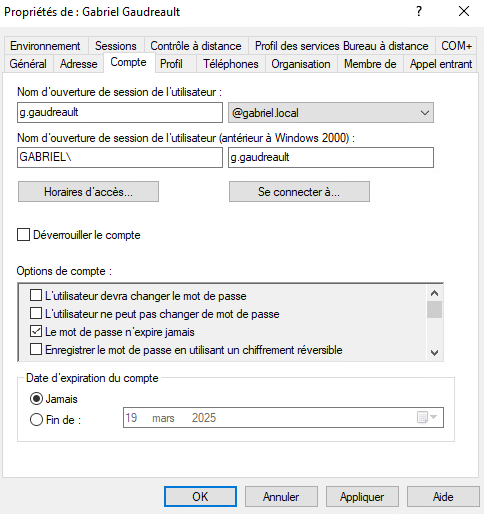Select the Fin de radio button
This screenshot has height=514, width=484.
click(36, 419)
